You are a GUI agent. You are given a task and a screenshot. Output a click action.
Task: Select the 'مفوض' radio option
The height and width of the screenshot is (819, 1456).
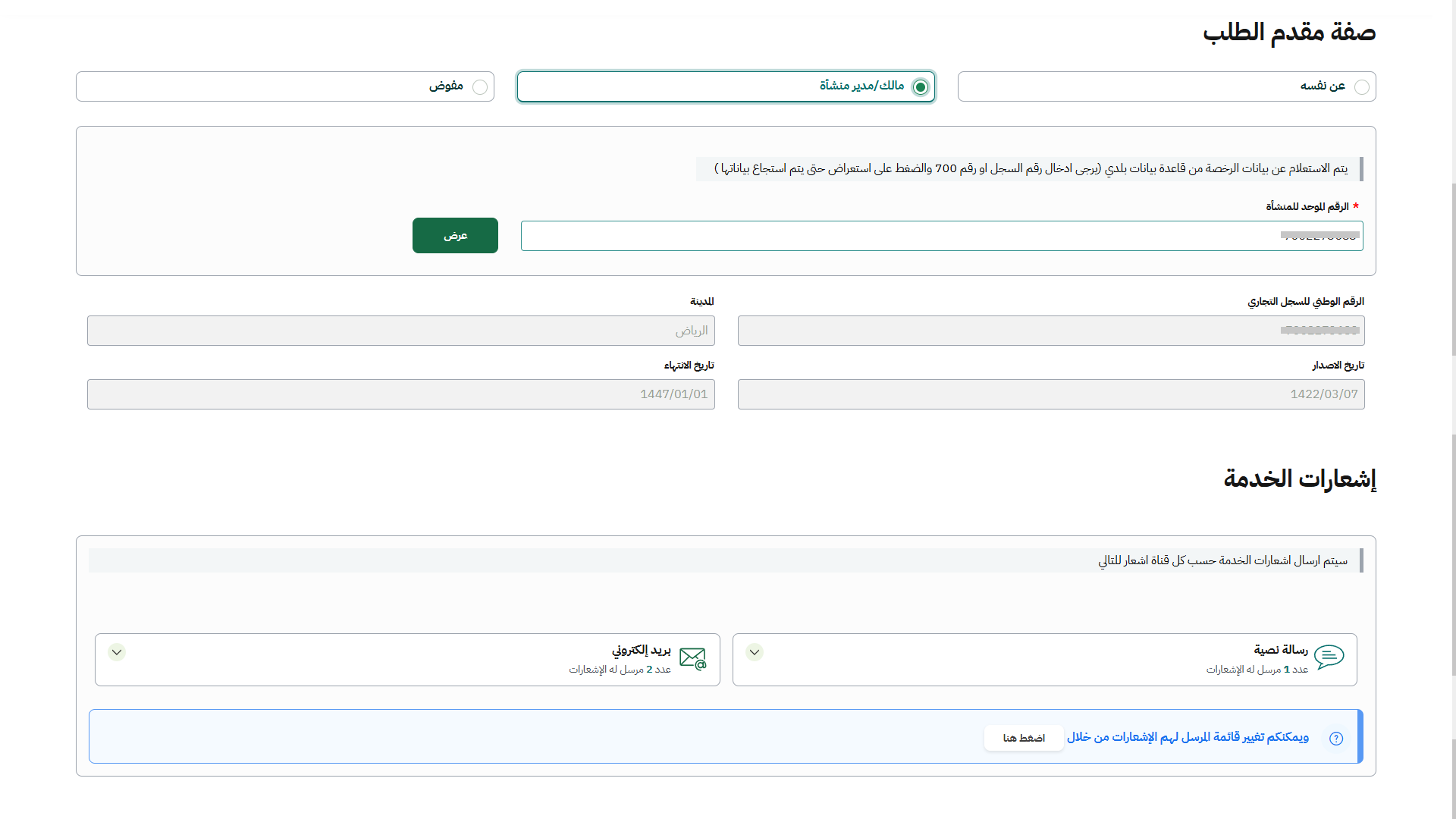480,87
